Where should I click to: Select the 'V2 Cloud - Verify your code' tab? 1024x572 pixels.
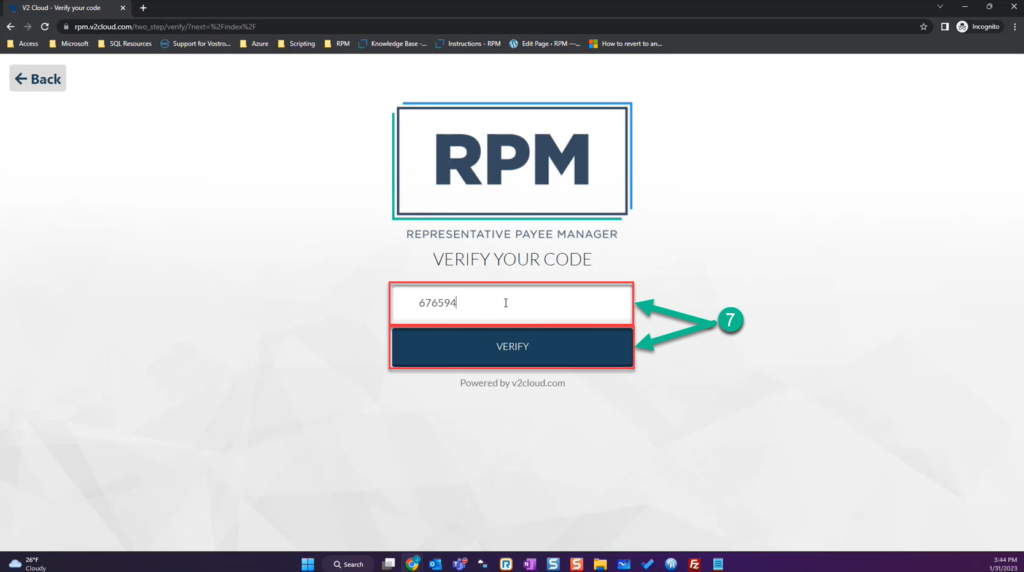point(65,8)
